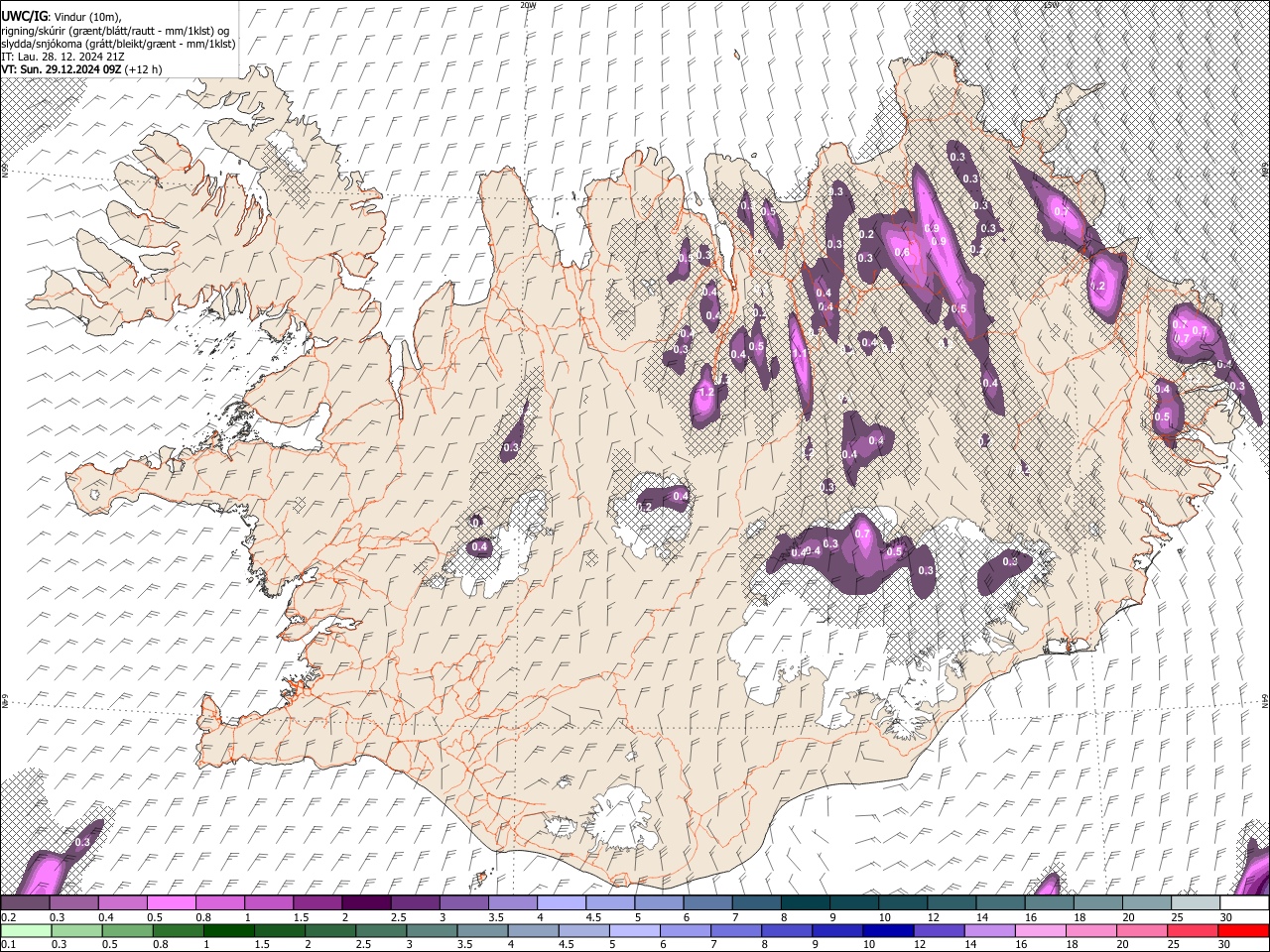This screenshot has height=952, width=1270.
Task: Select the "4.5" label on the rain scale
Action: 567,944
